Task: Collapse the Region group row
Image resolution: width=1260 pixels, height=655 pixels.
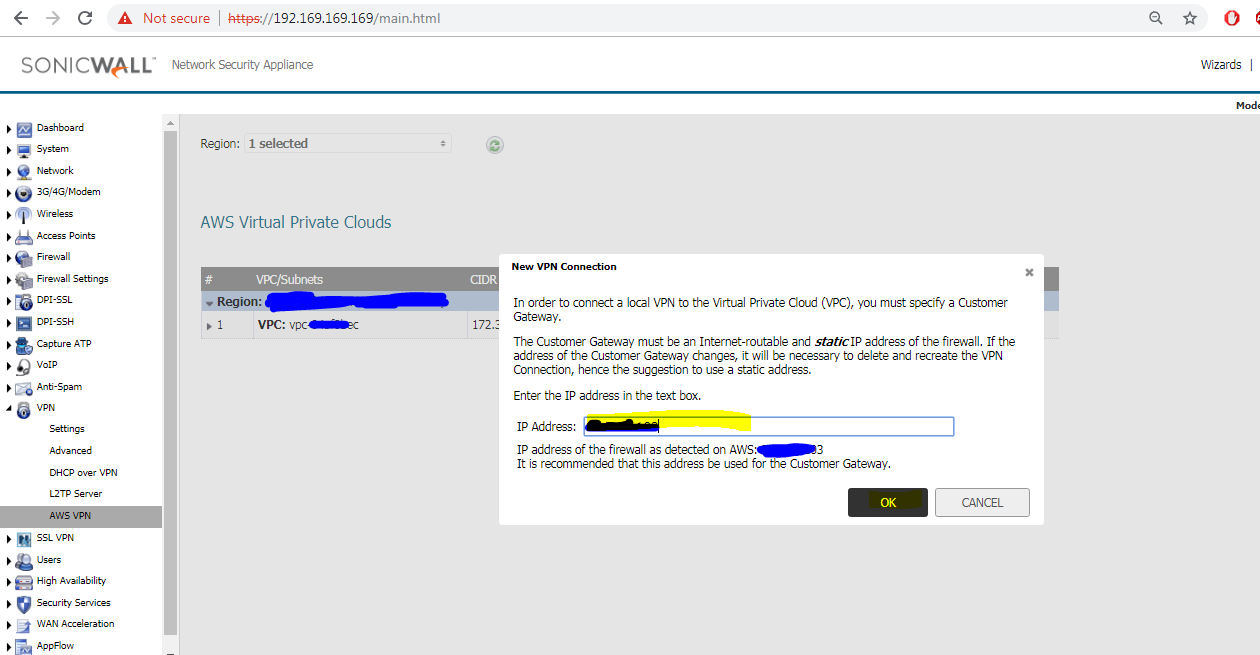Action: [210, 302]
